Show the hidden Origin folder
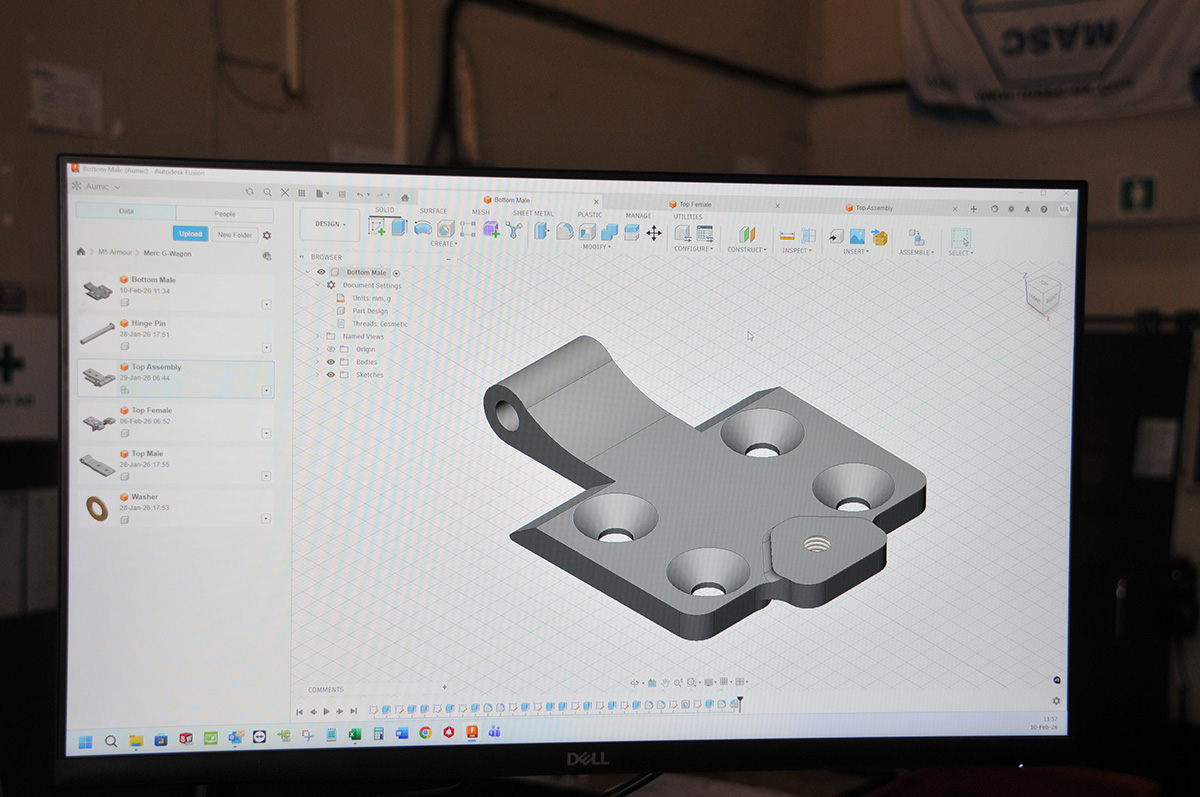1200x797 pixels. click(331, 349)
